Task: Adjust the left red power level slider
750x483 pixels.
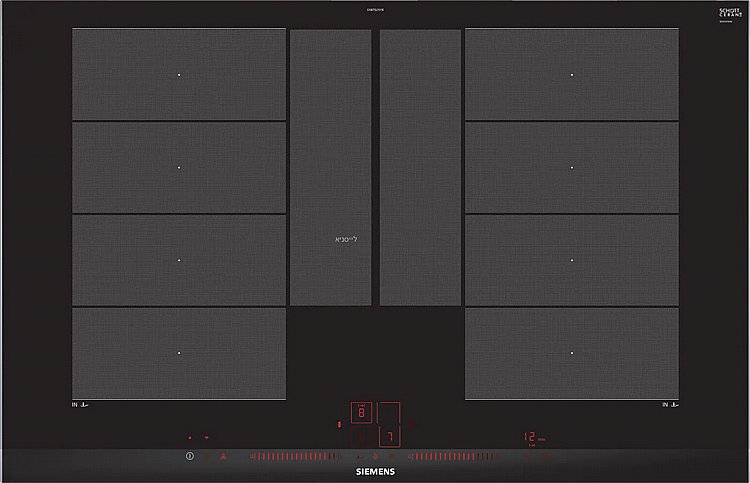Action: [x=296, y=457]
